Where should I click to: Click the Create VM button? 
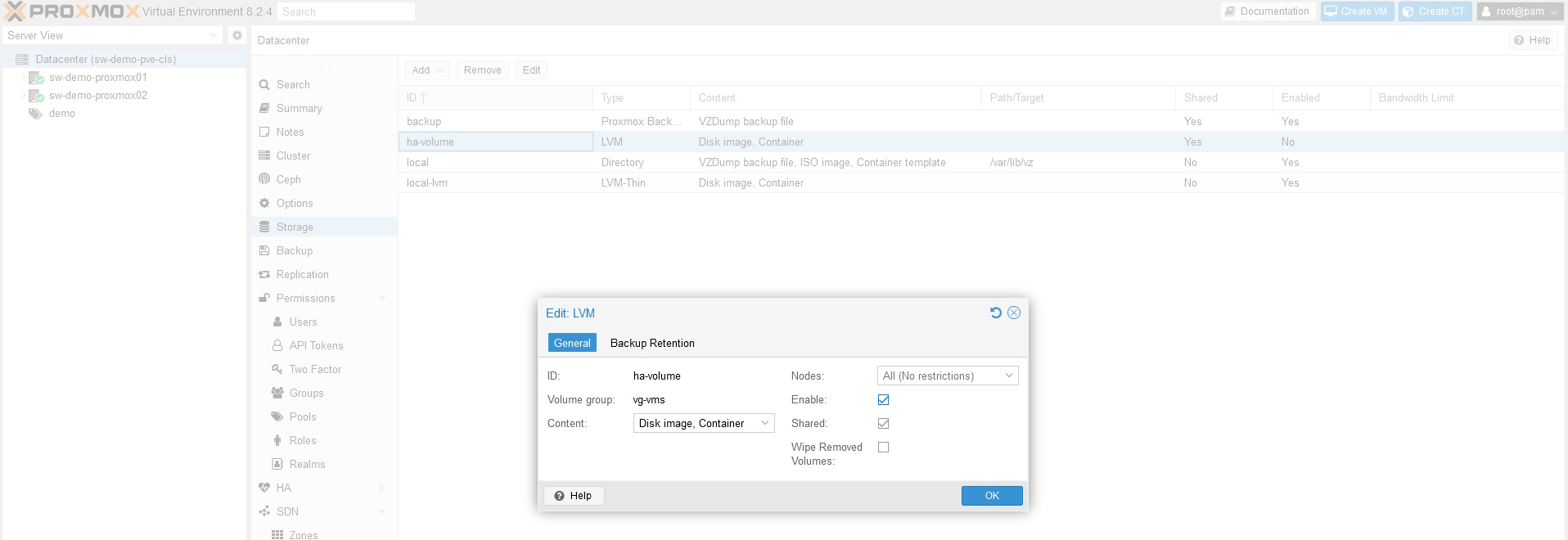coord(1357,11)
